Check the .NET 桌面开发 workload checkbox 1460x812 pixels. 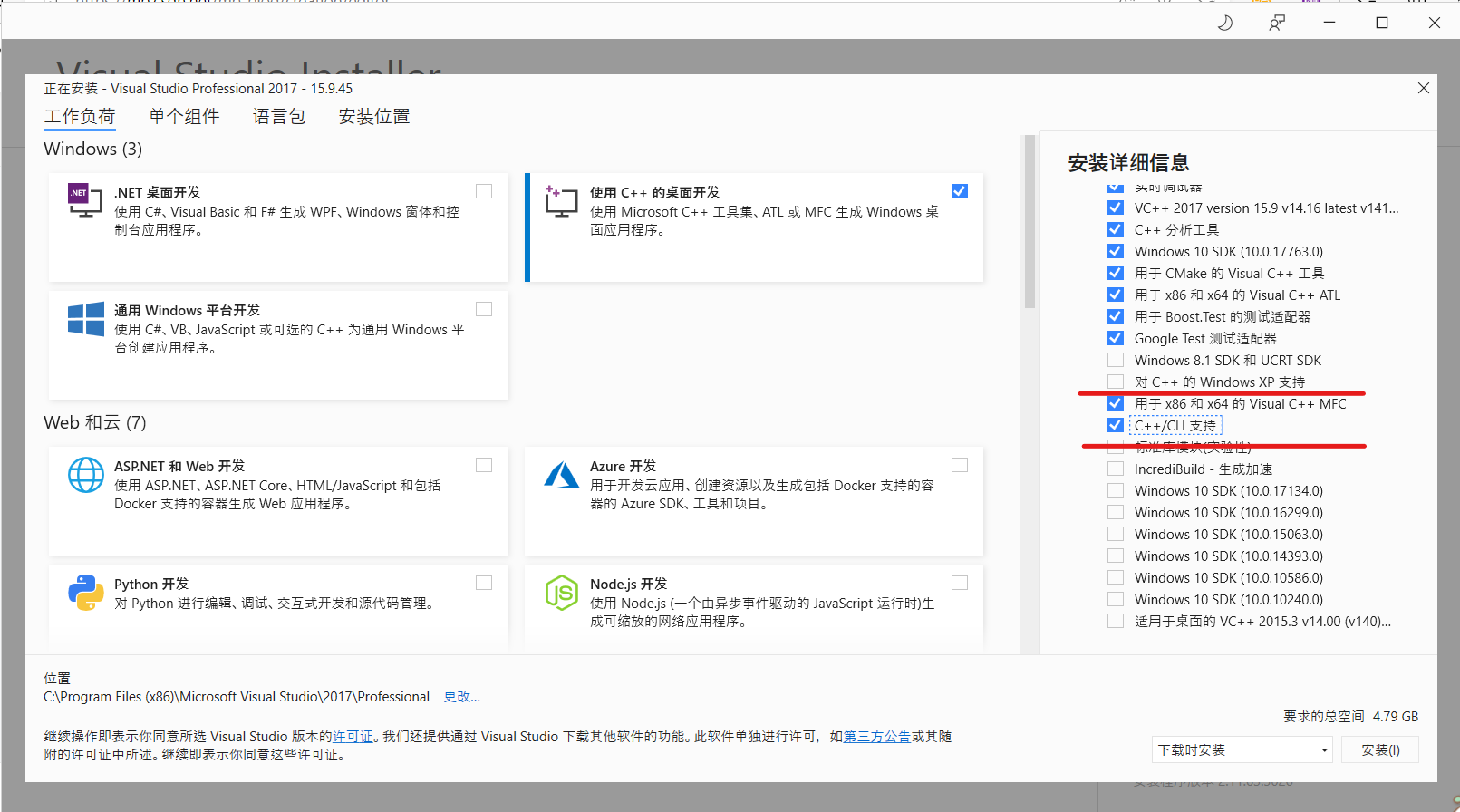coord(484,191)
